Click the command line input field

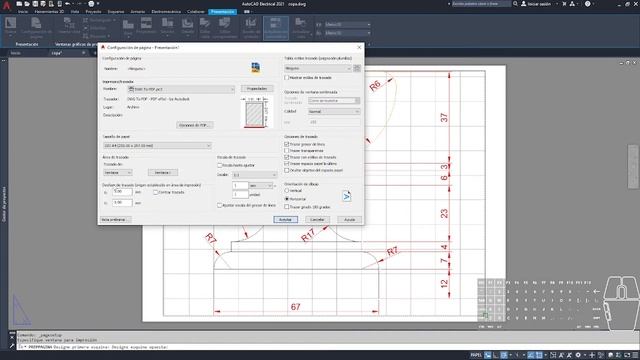tap(327, 347)
